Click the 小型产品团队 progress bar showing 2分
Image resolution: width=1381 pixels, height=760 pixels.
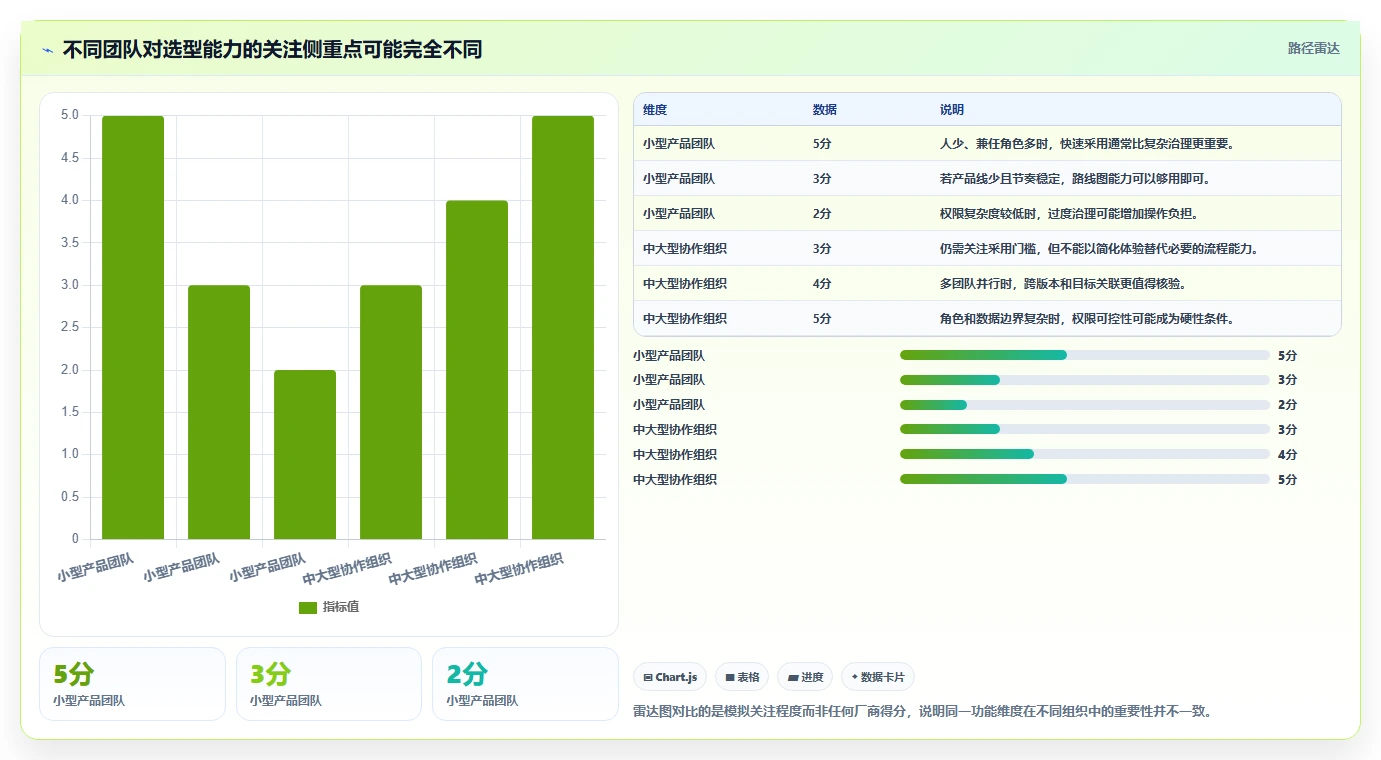coord(1085,405)
